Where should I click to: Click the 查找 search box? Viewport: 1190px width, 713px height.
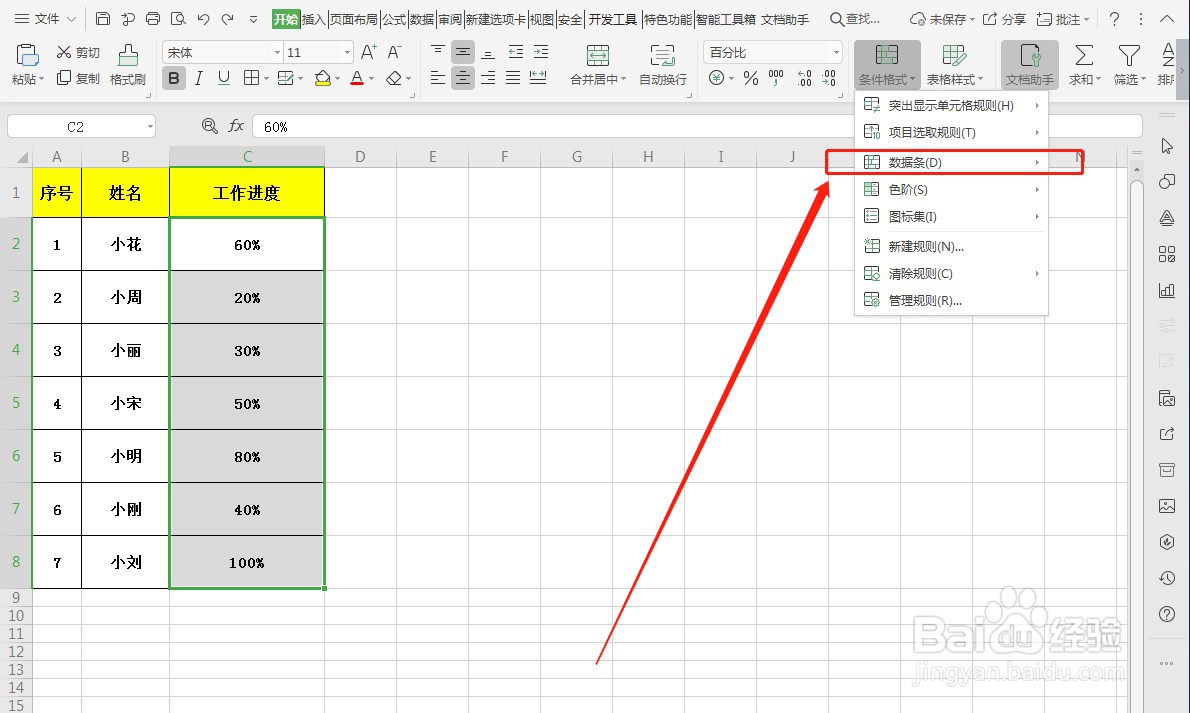tap(855, 19)
